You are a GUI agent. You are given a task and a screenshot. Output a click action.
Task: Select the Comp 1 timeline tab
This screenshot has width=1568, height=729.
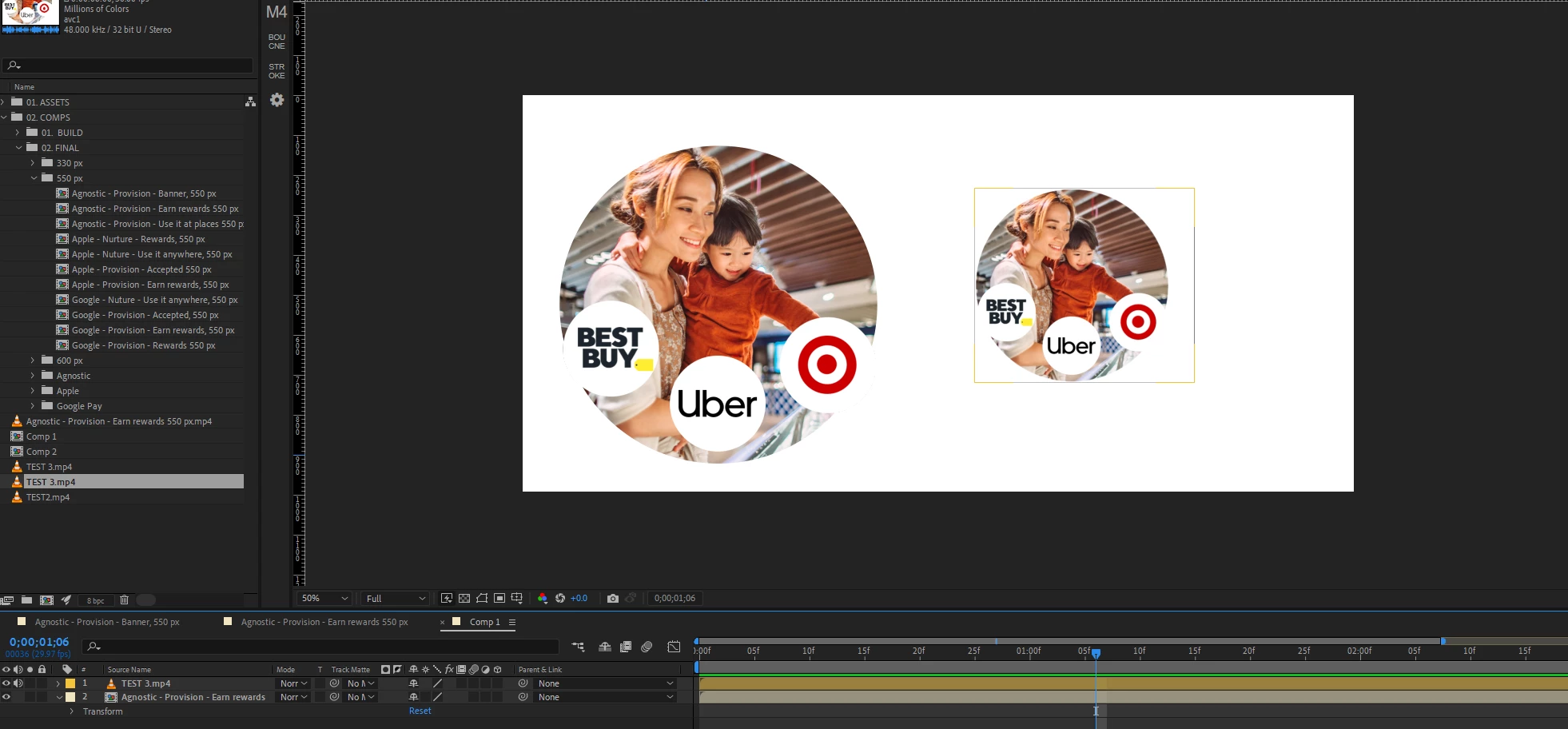tap(485, 622)
